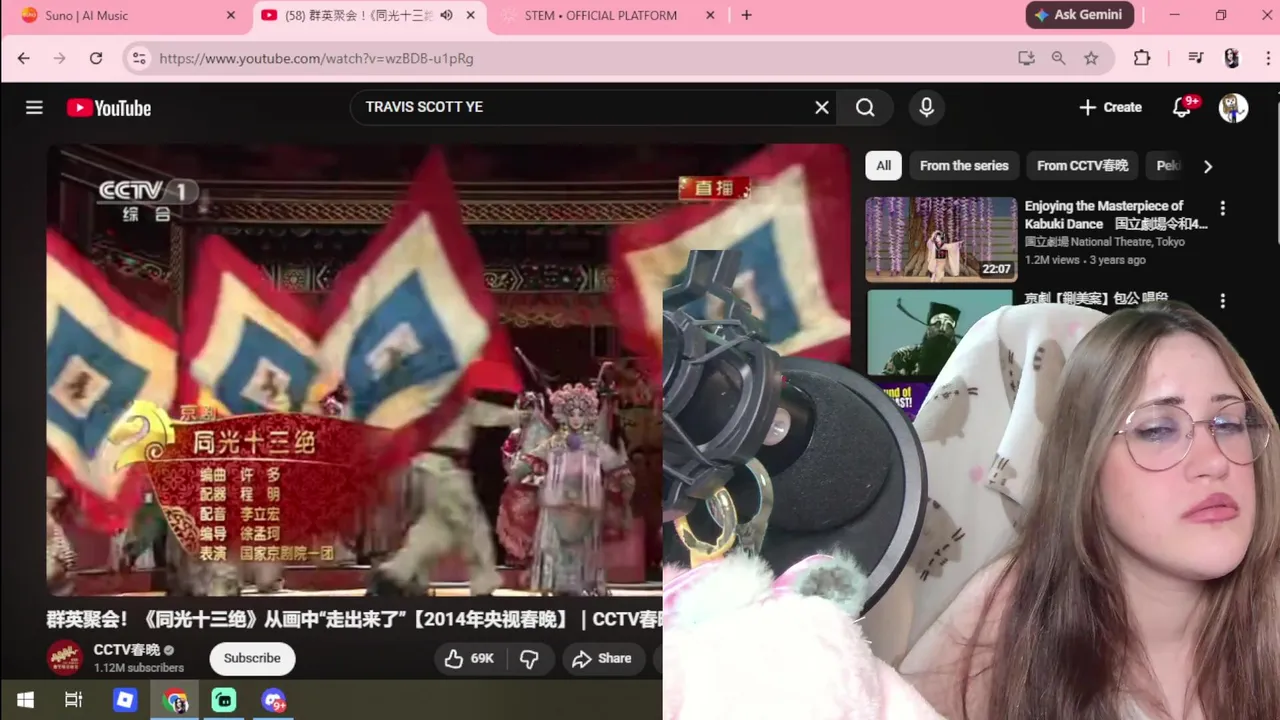Close the Suno AI Music tab
This screenshot has width=1280, height=720.
coord(231,15)
